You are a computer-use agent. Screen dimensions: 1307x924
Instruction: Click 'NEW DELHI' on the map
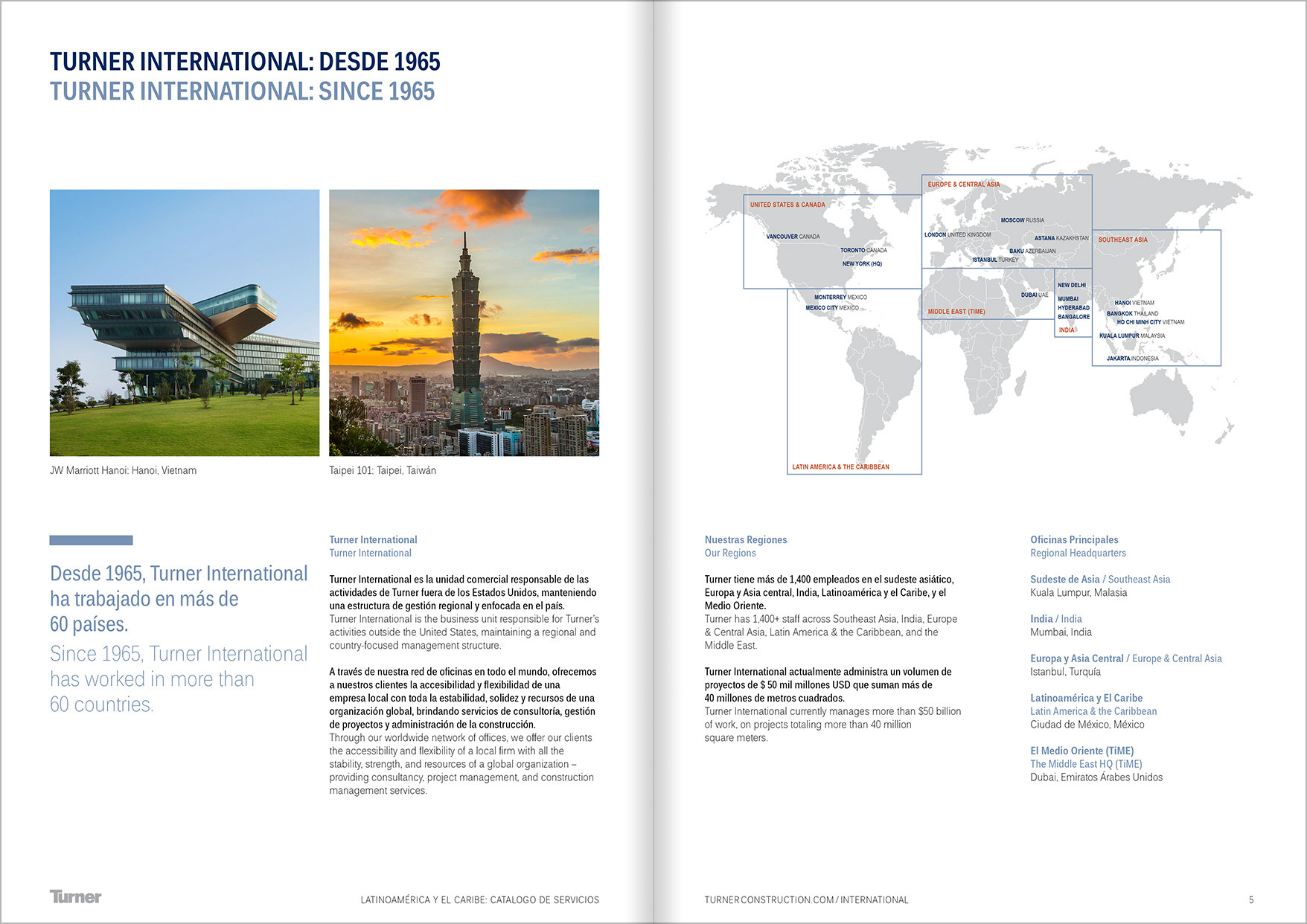(1072, 285)
